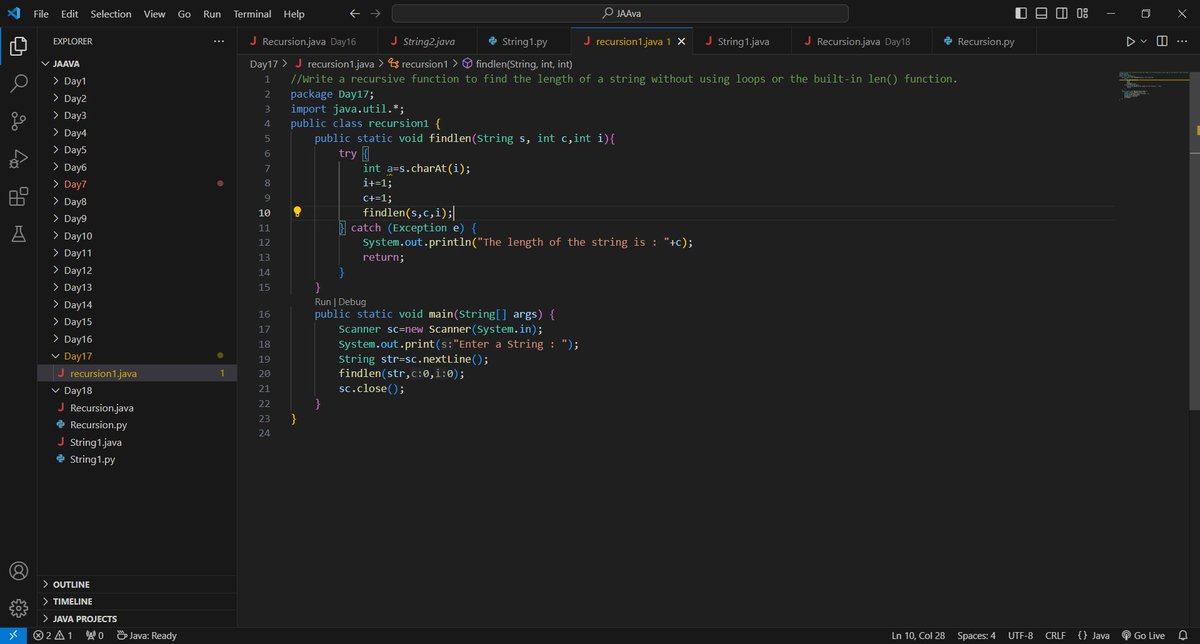This screenshot has width=1200, height=644.
Task: Click the editor vertical scrollbar
Action: click(x=1194, y=240)
